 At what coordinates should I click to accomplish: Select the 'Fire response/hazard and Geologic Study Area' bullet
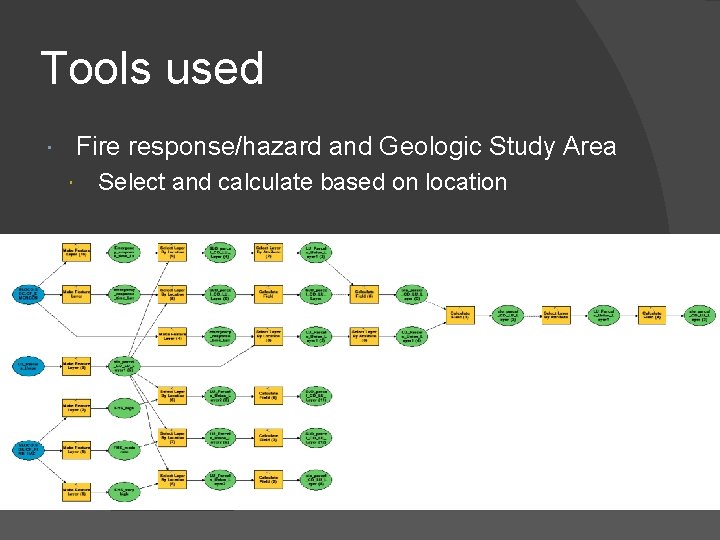(346, 147)
